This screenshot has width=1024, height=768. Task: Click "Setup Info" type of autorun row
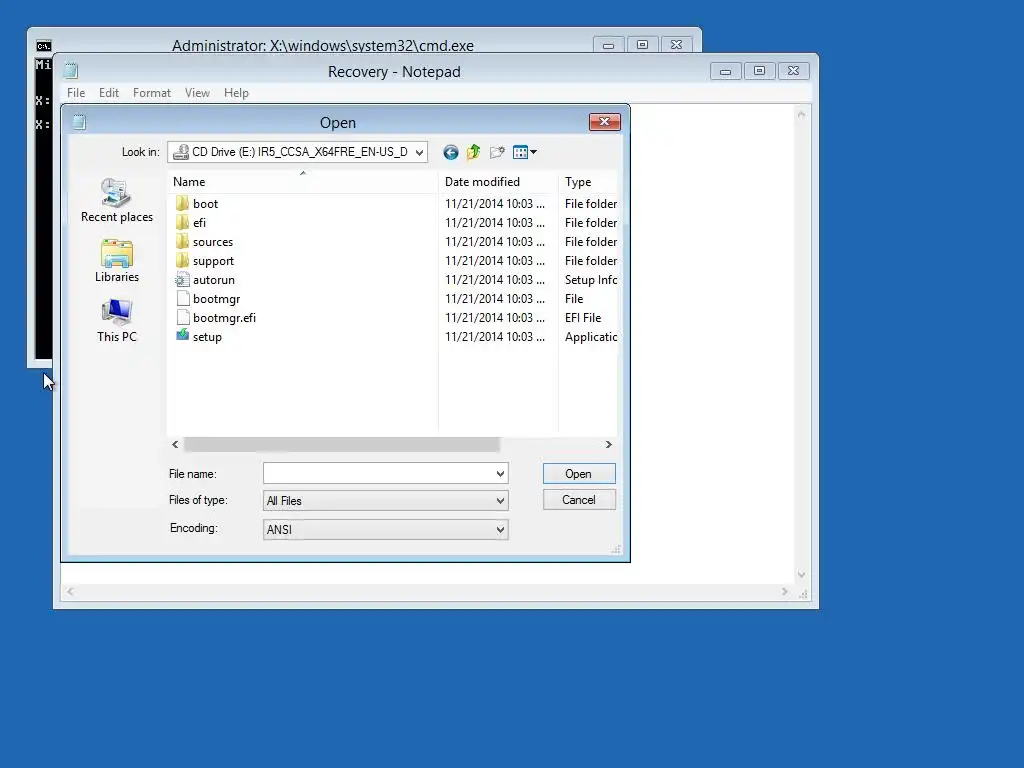tap(590, 280)
